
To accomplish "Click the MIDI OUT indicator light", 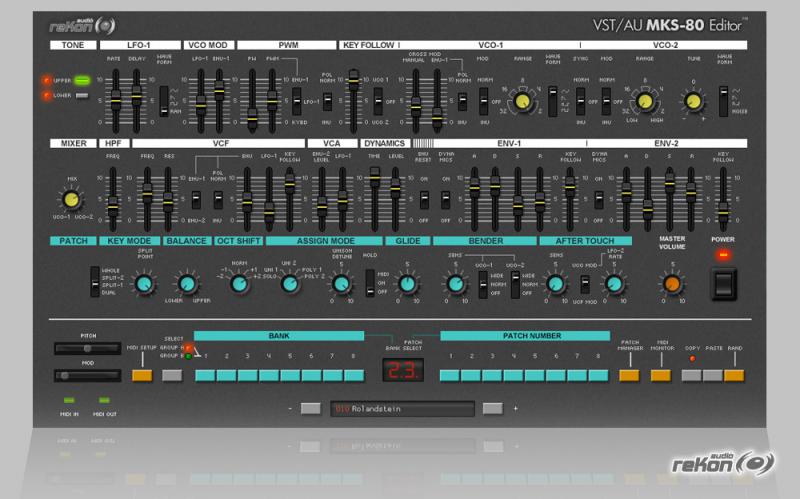I will tap(105, 401).
